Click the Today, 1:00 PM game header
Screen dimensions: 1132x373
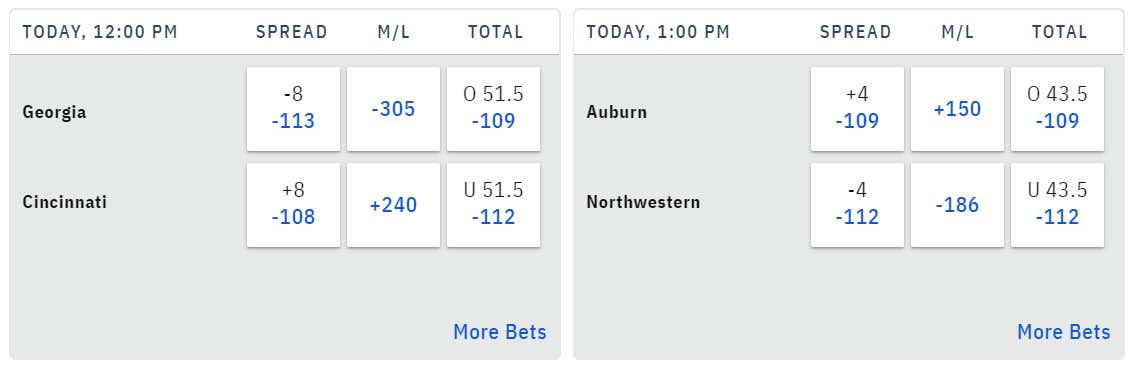coord(658,32)
